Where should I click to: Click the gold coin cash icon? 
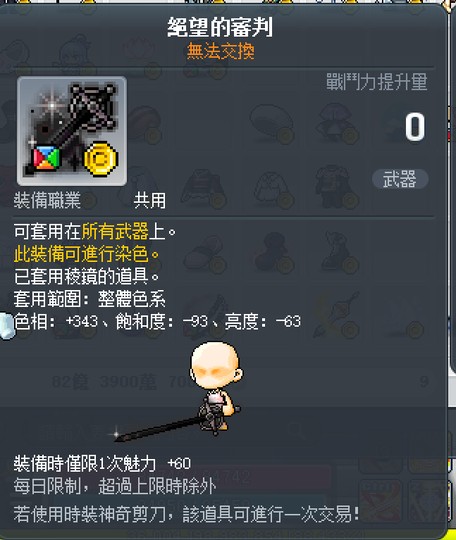point(101,159)
